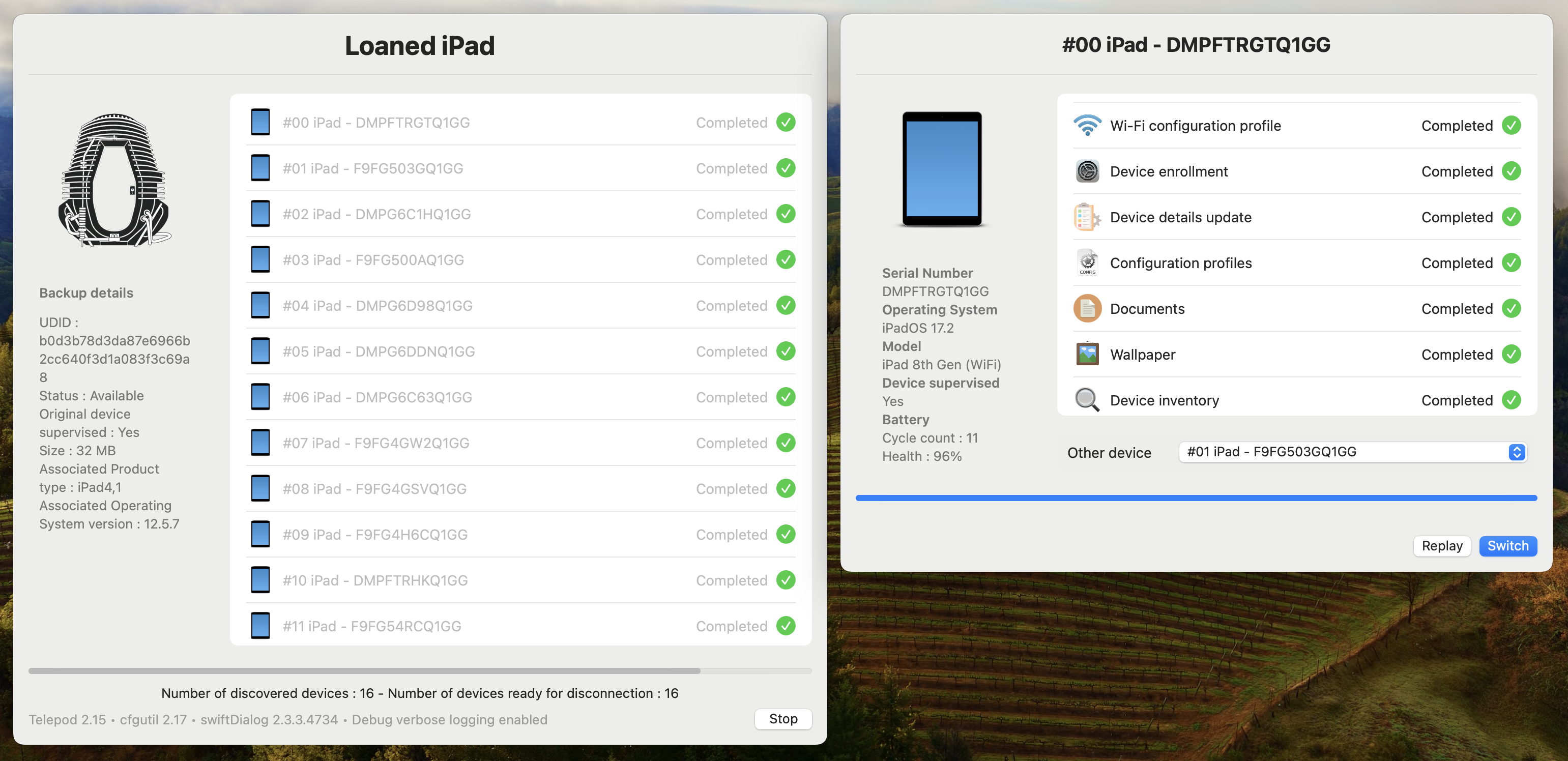This screenshot has height=761, width=1568.
Task: Click the 'Configuration profiles' step label
Action: (x=1181, y=263)
